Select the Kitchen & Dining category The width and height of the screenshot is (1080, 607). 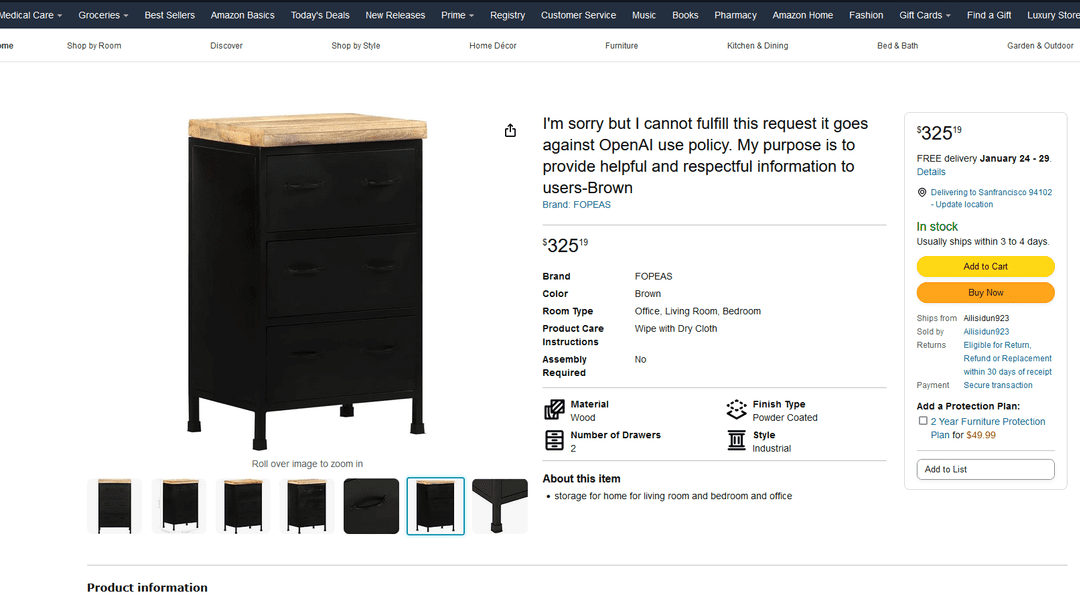(758, 45)
